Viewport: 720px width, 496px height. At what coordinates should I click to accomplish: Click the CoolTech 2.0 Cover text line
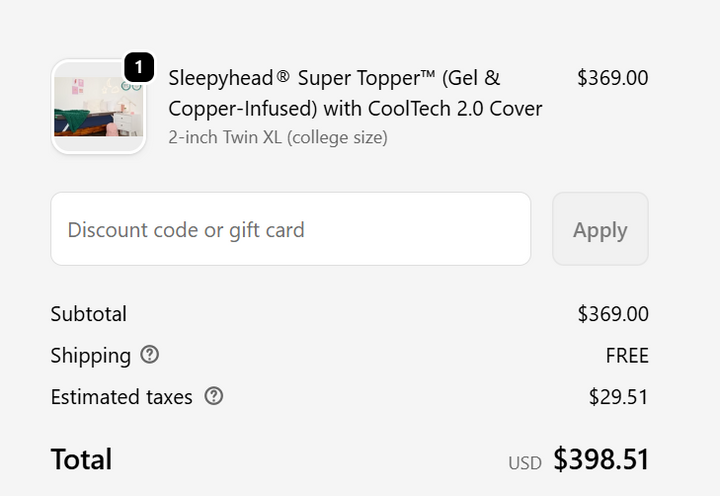pyautogui.click(x=432, y=108)
